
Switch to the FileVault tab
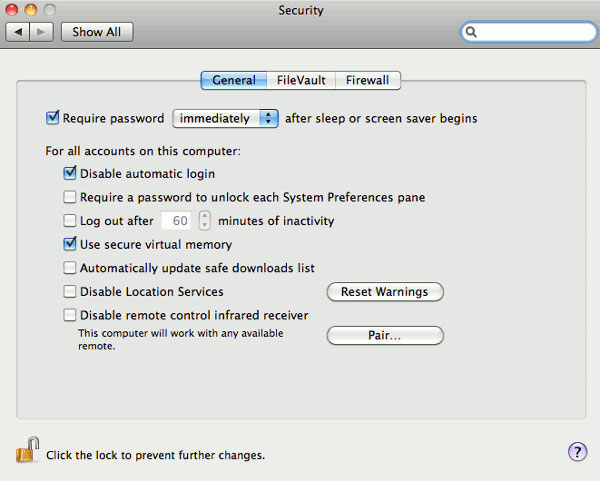[300, 80]
